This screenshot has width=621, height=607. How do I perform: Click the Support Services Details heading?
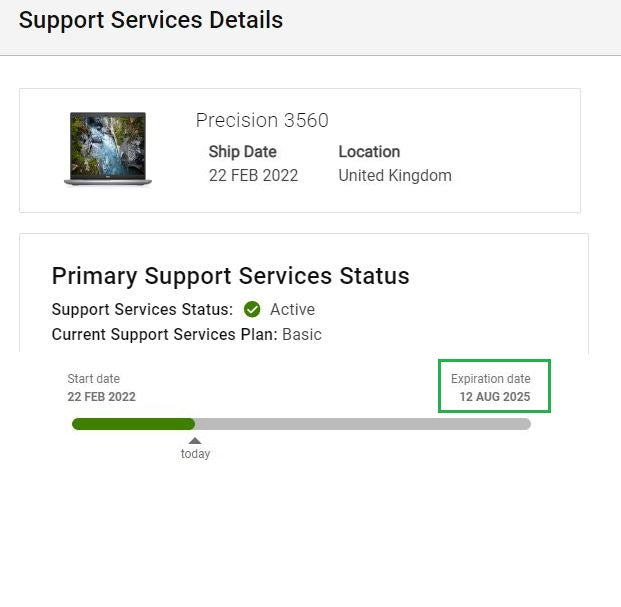(x=151, y=20)
